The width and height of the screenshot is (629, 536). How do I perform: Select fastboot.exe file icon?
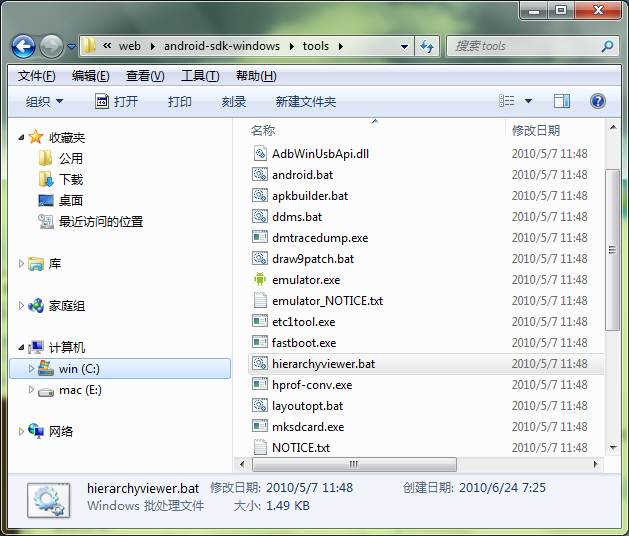pos(260,342)
